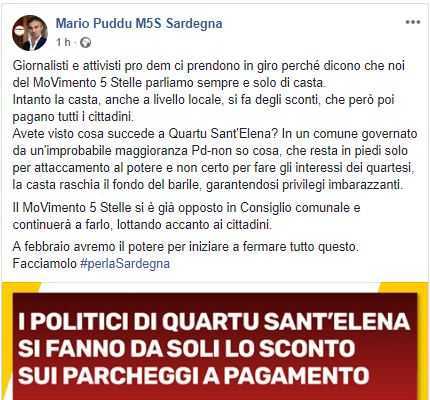Click the headline "I POLITICI DI QUARTU SANT'ELENA"

[214, 322]
